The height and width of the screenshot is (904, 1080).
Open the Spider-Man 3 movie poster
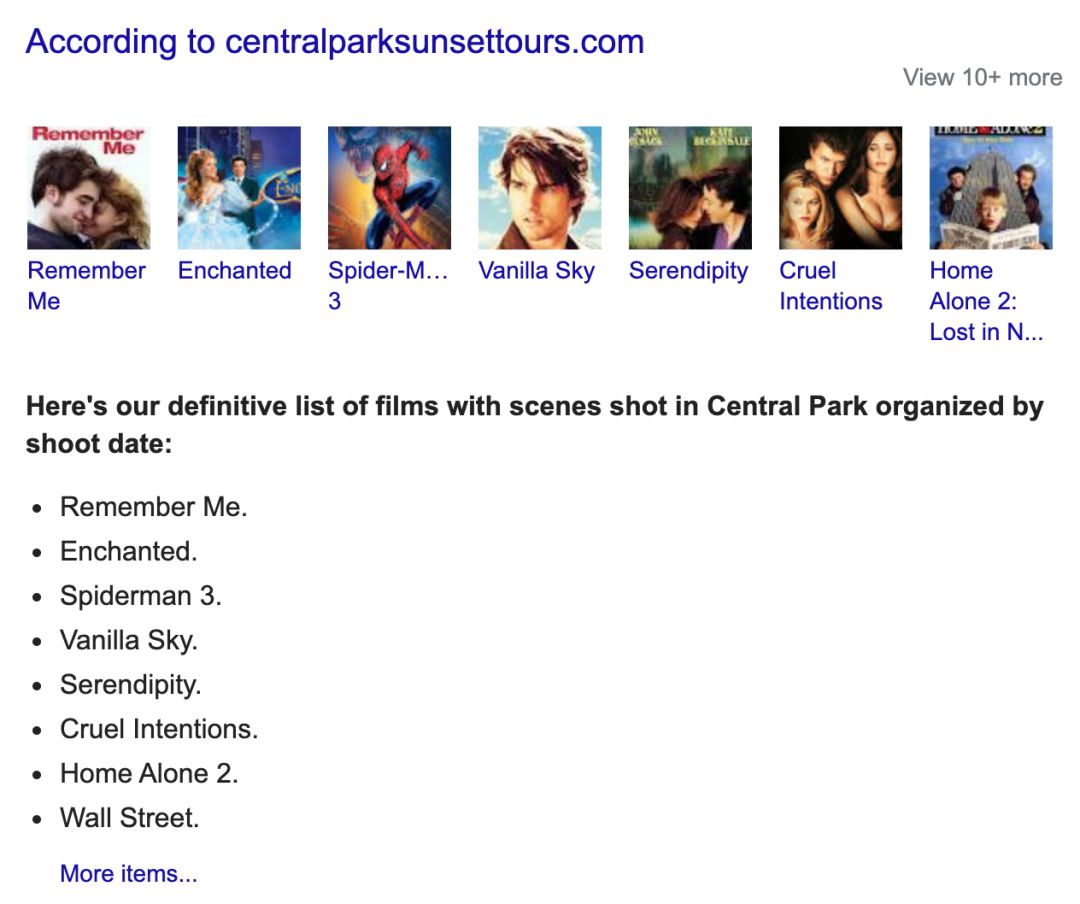pyautogui.click(x=389, y=187)
